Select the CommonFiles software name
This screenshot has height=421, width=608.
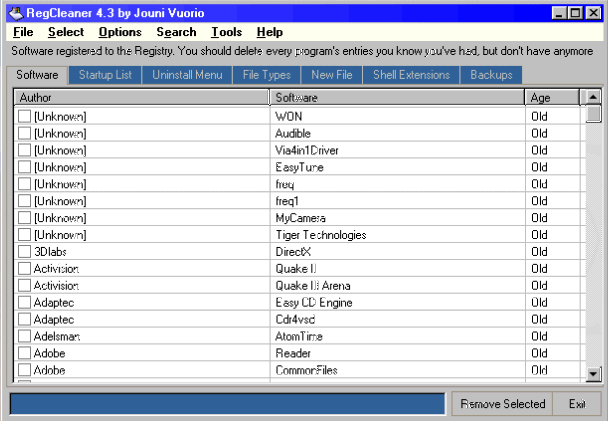306,370
